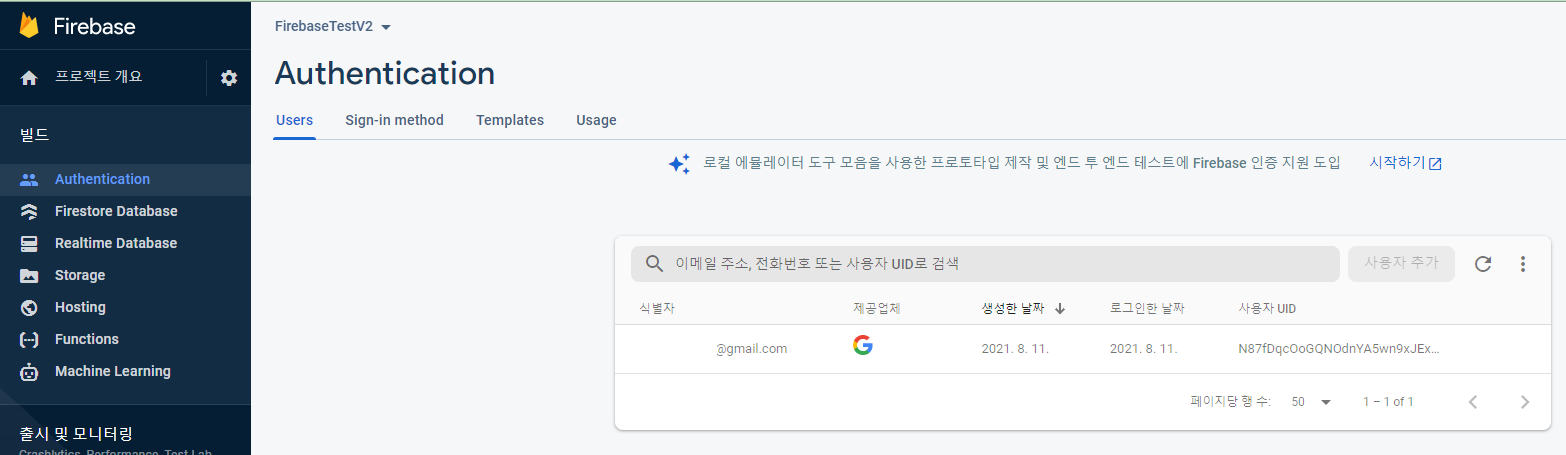Viewport: 1566px width, 455px height.
Task: Click the Functions brackets icon
Action: pyautogui.click(x=29, y=340)
